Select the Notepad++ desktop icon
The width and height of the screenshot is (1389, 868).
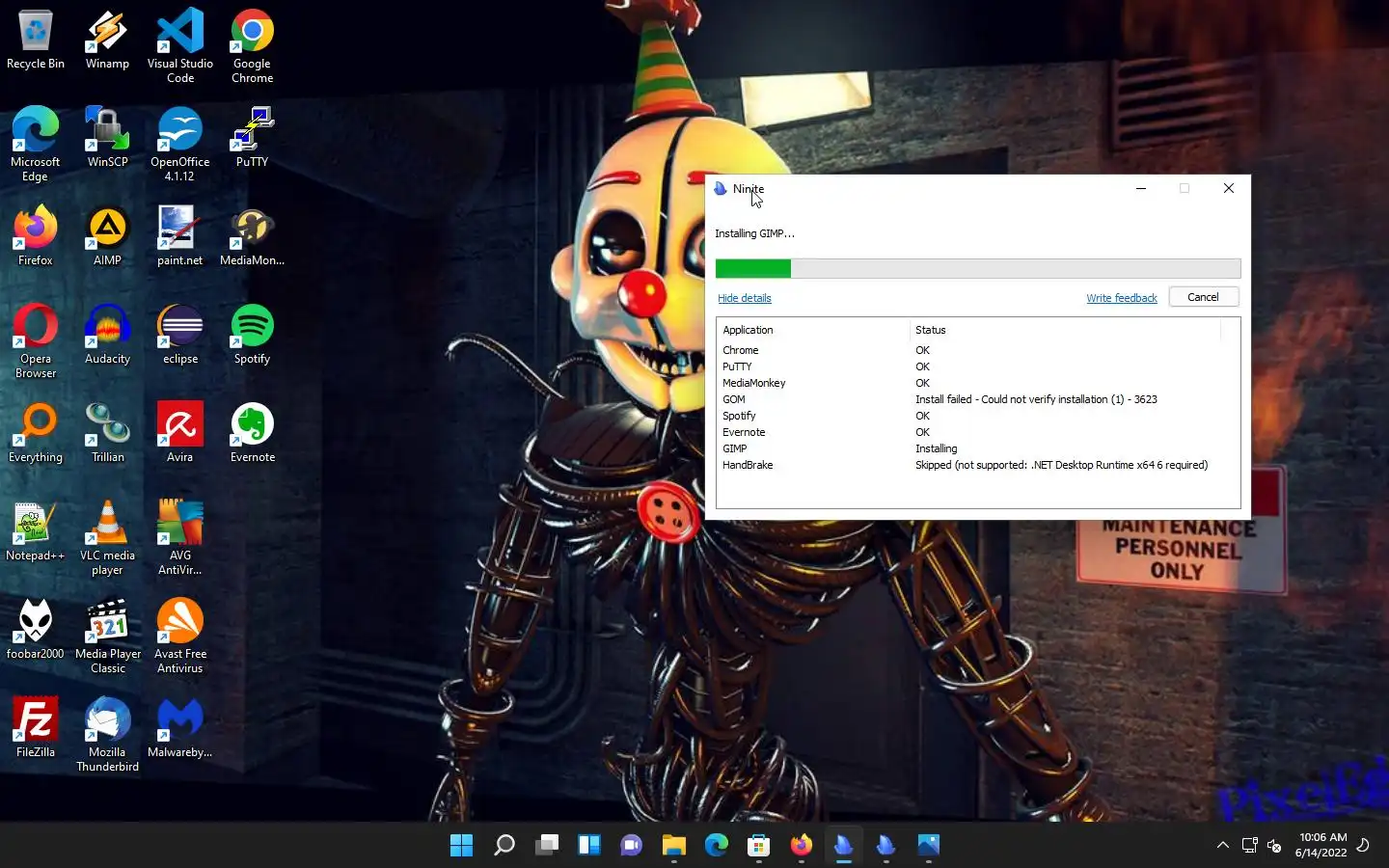click(36, 530)
